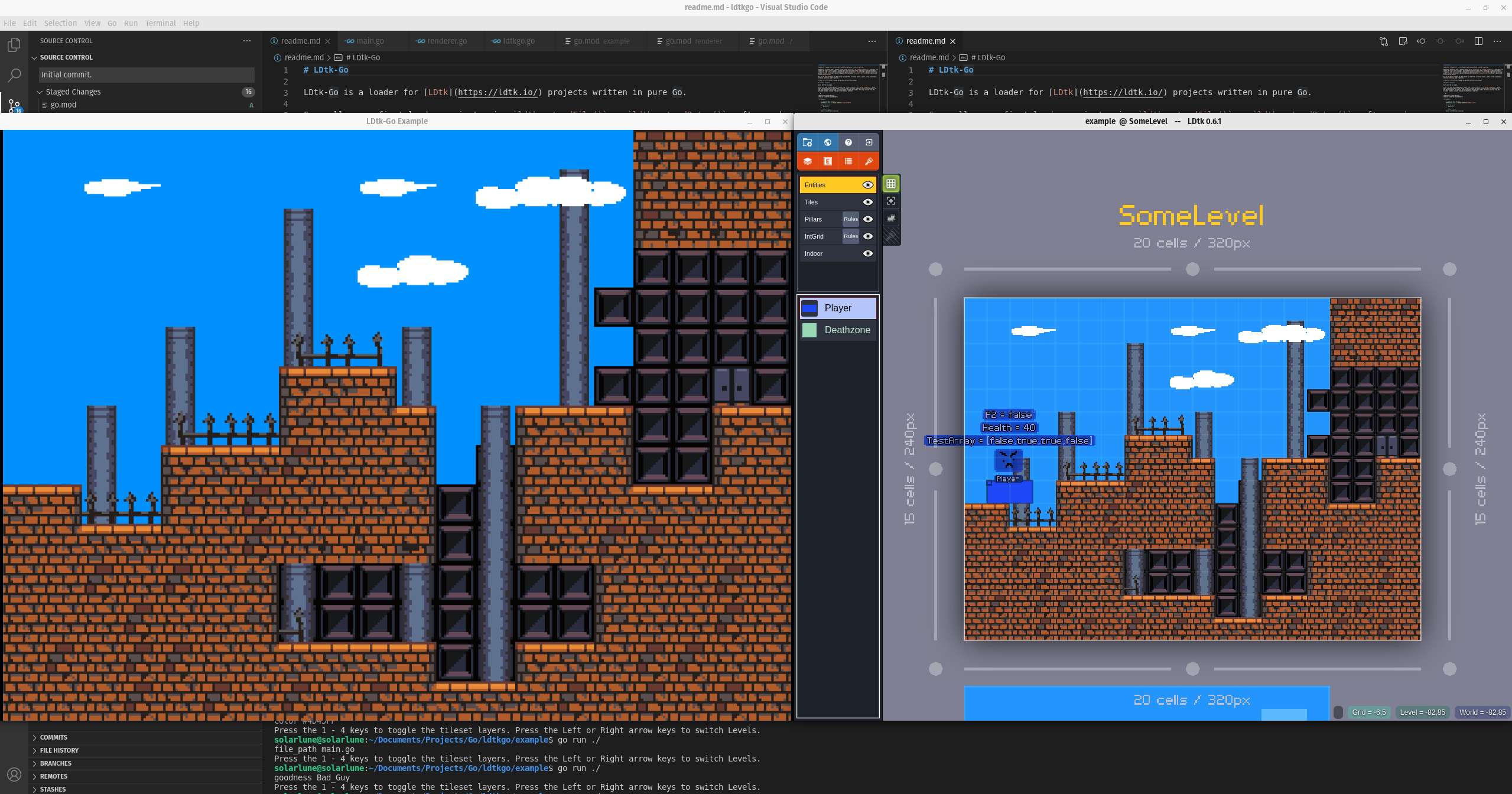Click the commit message input field
This screenshot has width=1512, height=794.
[147, 74]
